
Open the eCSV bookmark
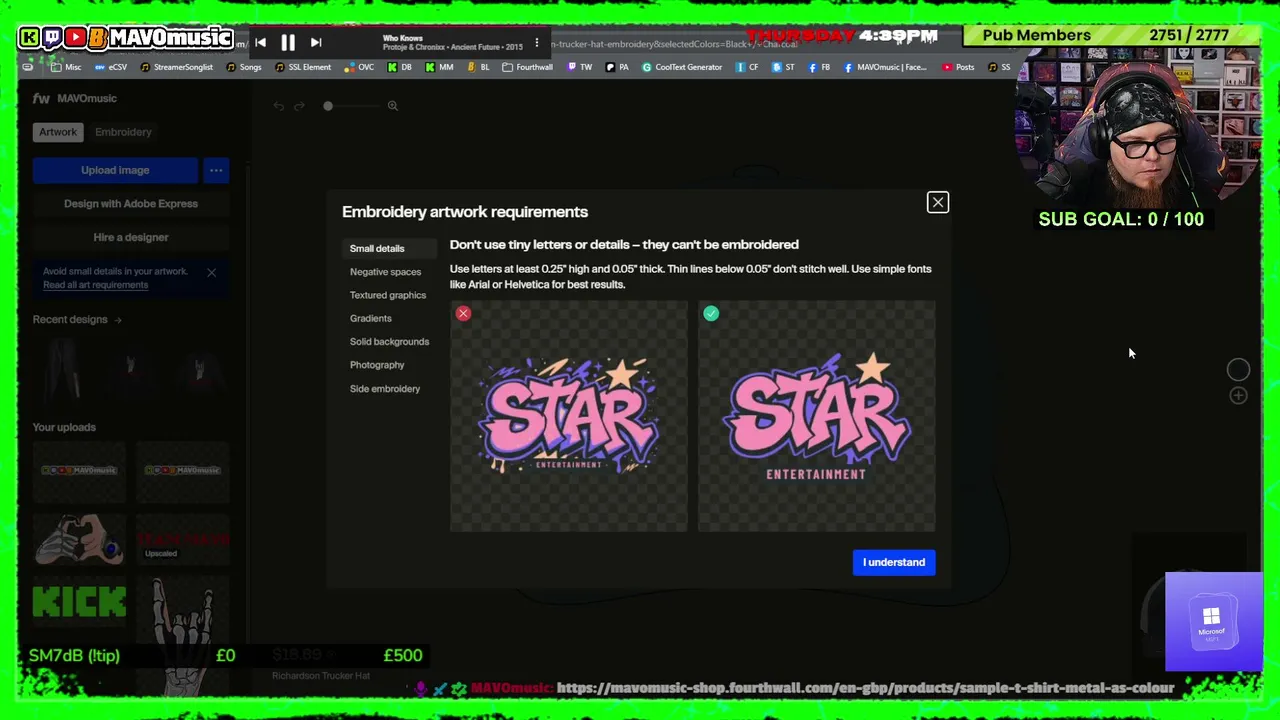click(110, 68)
